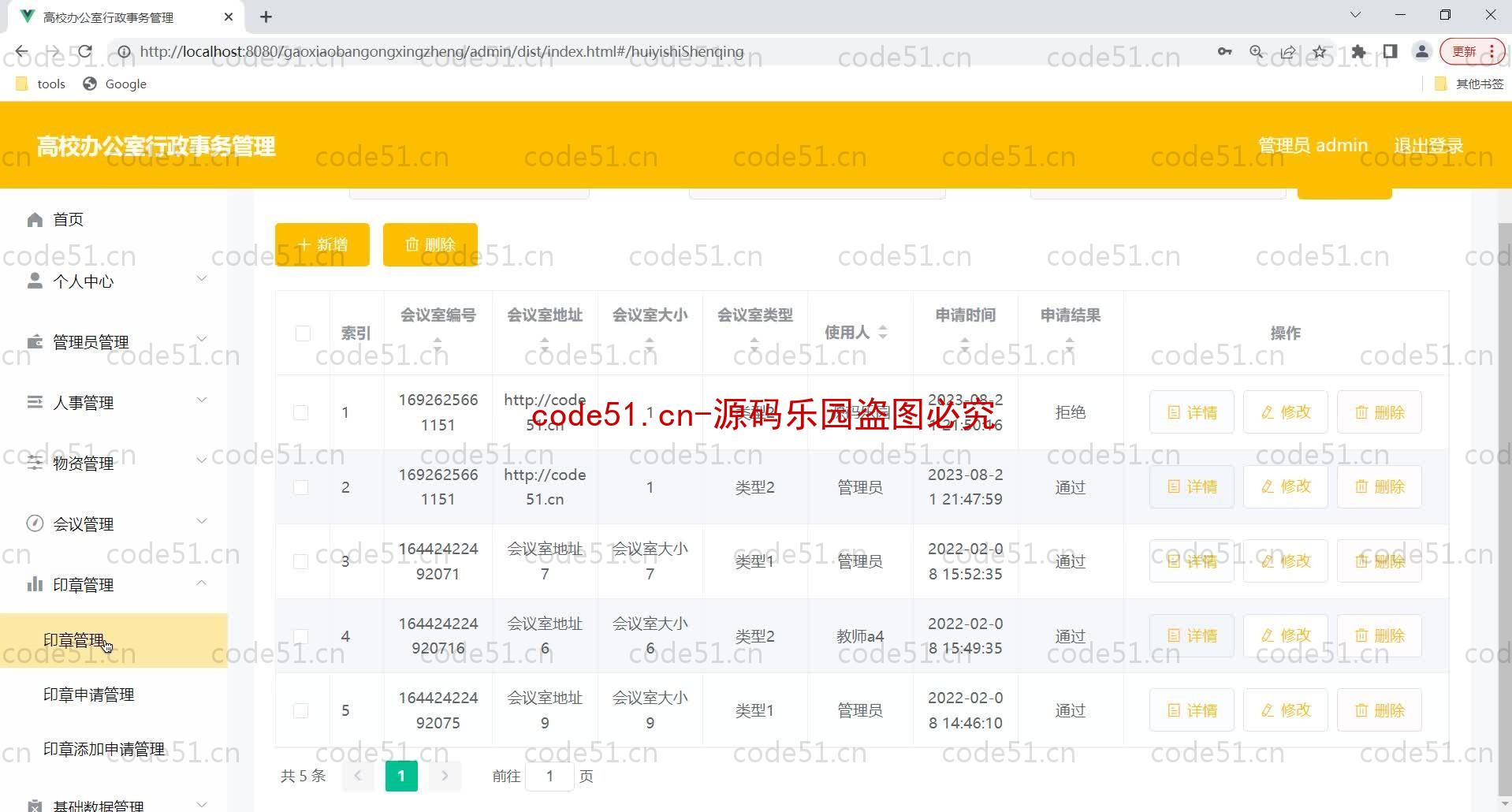The height and width of the screenshot is (812, 1512).
Task: Click the zoom magnifier icon in address bar
Action: pyautogui.click(x=1256, y=52)
